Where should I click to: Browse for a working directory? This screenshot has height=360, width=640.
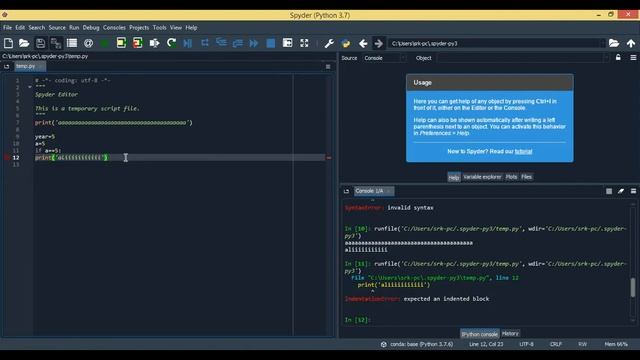(x=614, y=43)
